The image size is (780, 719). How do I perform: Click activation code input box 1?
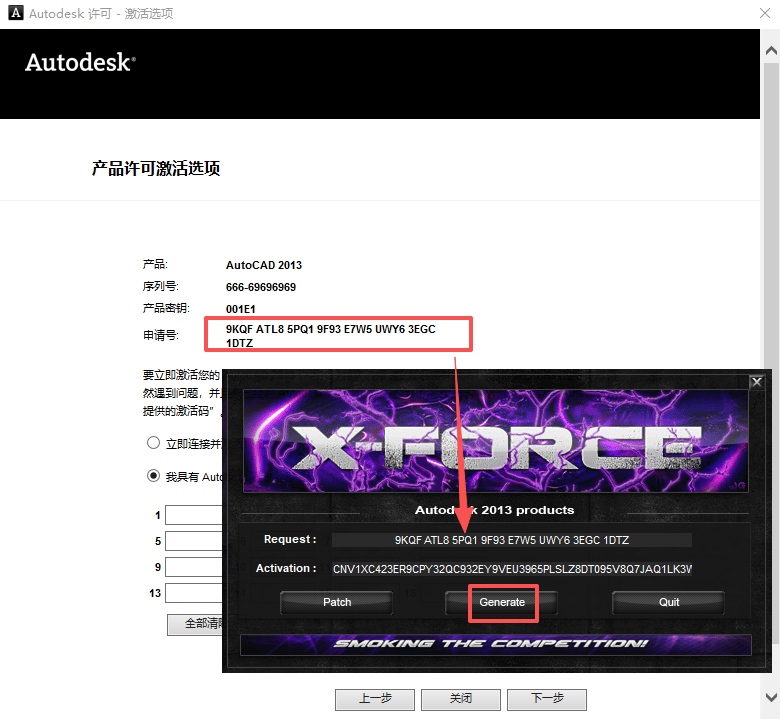[194, 515]
